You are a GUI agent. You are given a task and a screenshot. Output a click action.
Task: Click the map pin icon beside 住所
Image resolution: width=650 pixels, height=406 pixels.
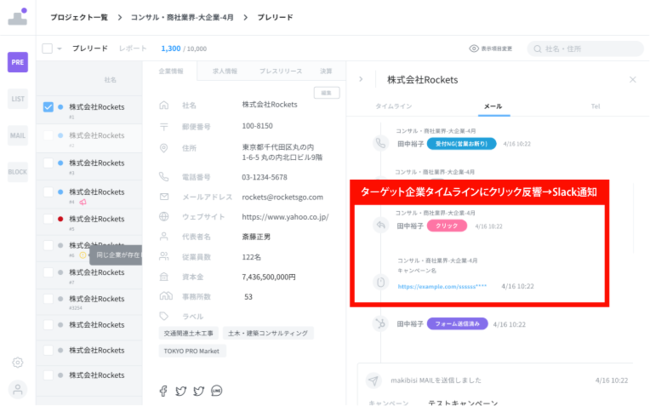(164, 148)
